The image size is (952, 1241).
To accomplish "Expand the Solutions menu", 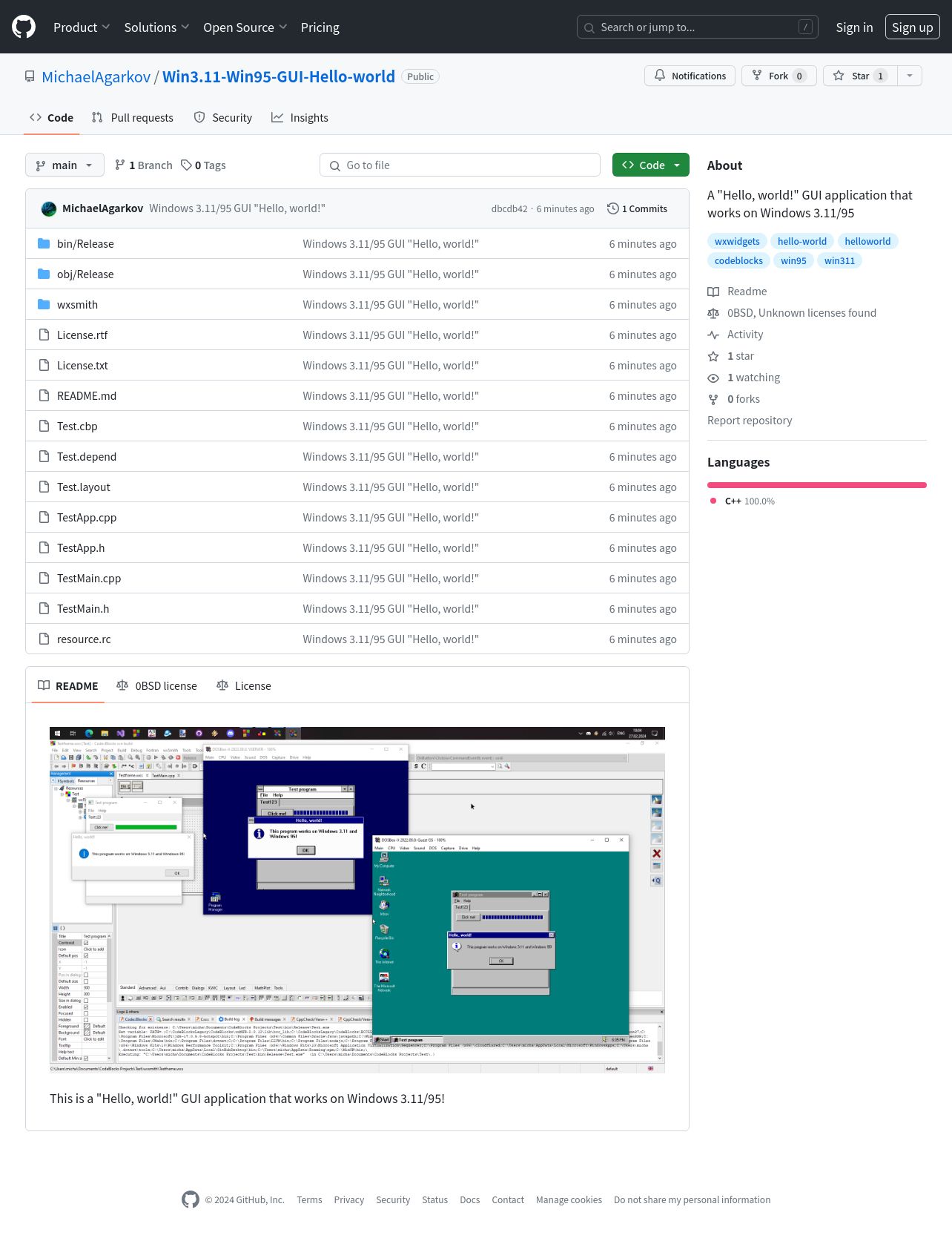I will 156,27.
